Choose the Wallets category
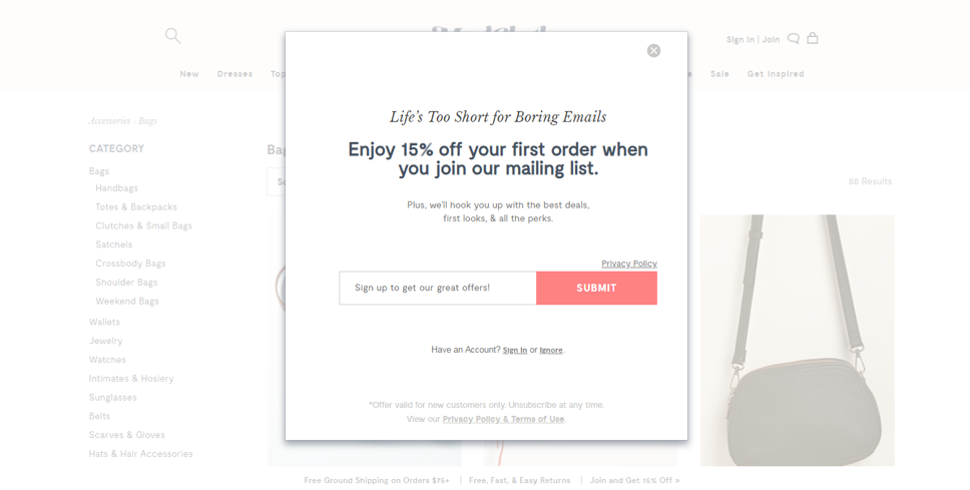Viewport: 970px width, 490px height. pos(104,322)
